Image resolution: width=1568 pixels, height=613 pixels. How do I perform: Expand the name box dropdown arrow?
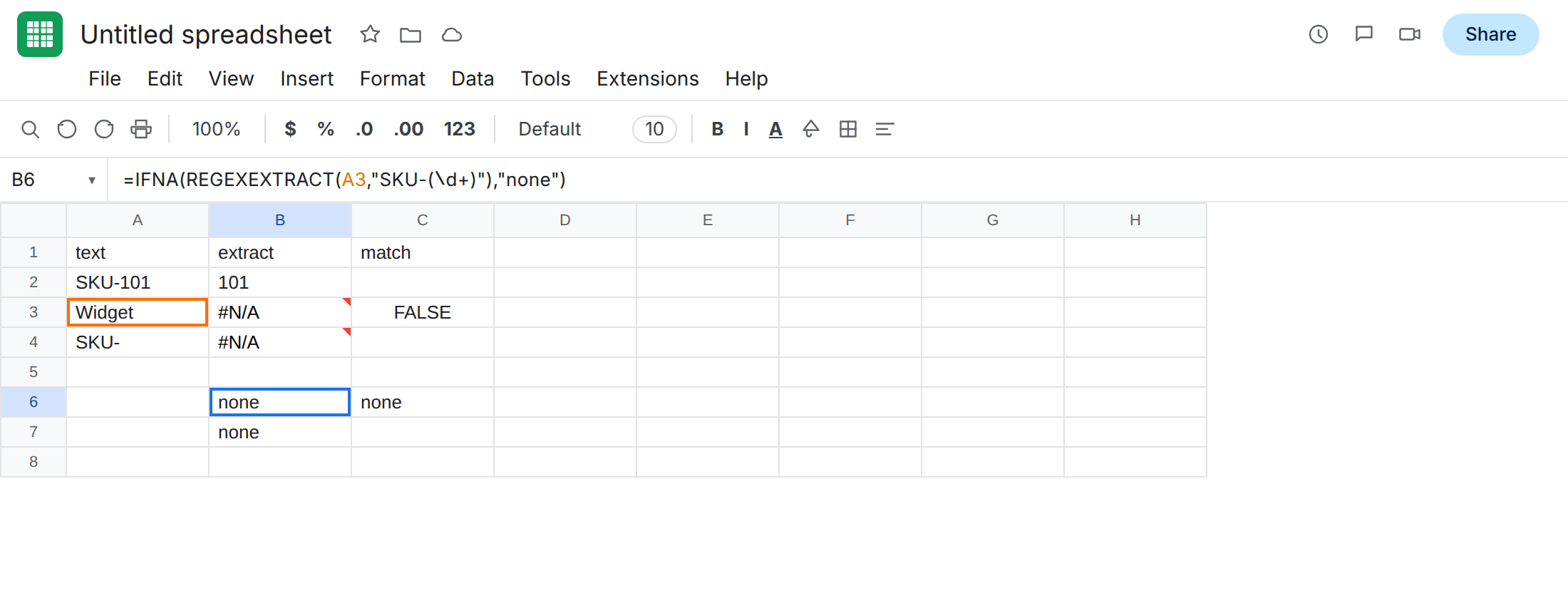coord(92,180)
